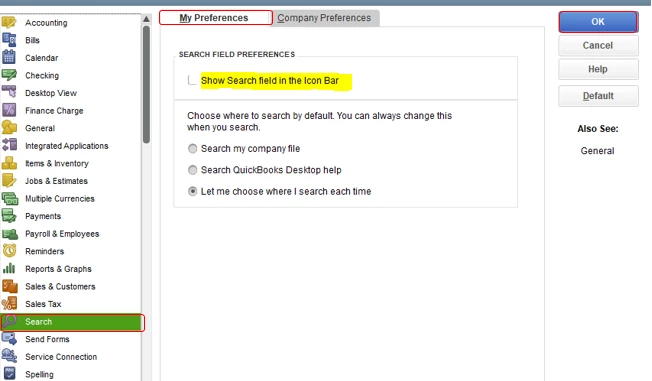652x381 pixels.
Task: Click the Sales & Customers icon
Action: pyautogui.click(x=9, y=286)
